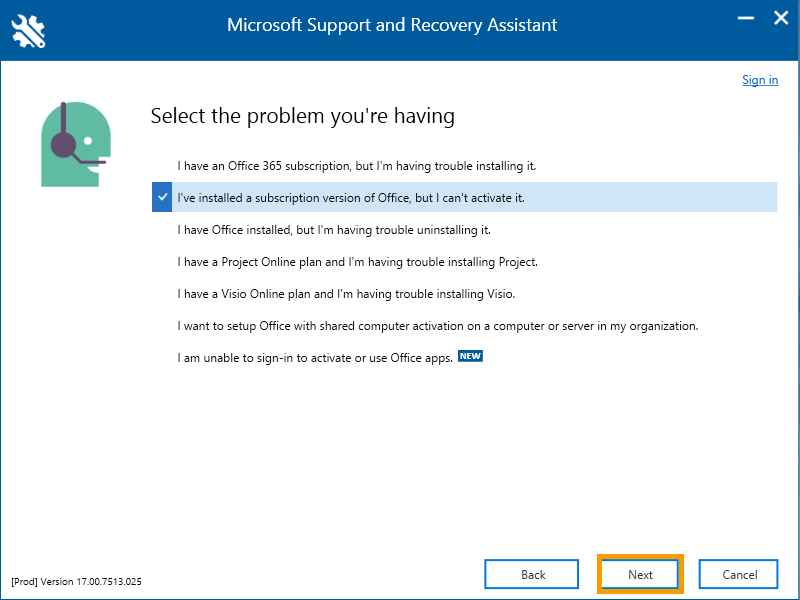
Task: Uncheck the blue checkmark on selected option
Action: 162,197
